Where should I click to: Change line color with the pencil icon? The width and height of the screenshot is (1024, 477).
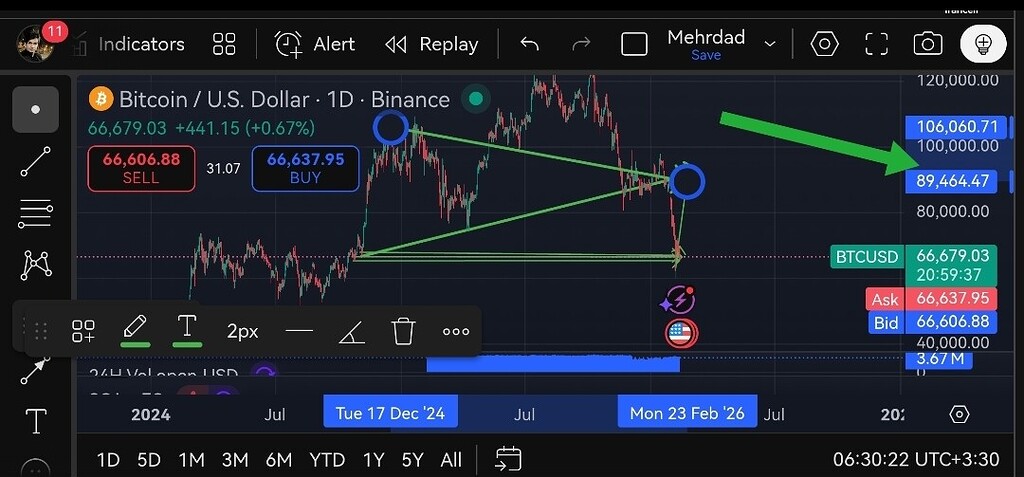tap(135, 330)
